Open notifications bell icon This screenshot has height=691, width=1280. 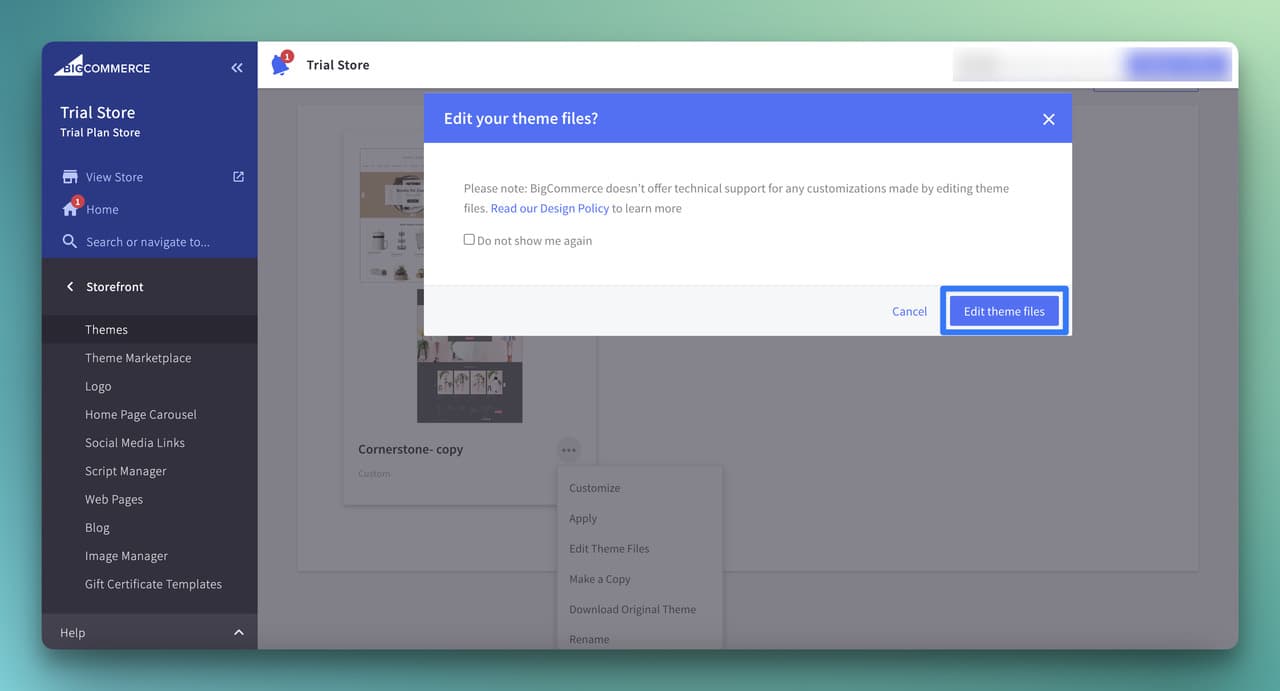pyautogui.click(x=281, y=64)
